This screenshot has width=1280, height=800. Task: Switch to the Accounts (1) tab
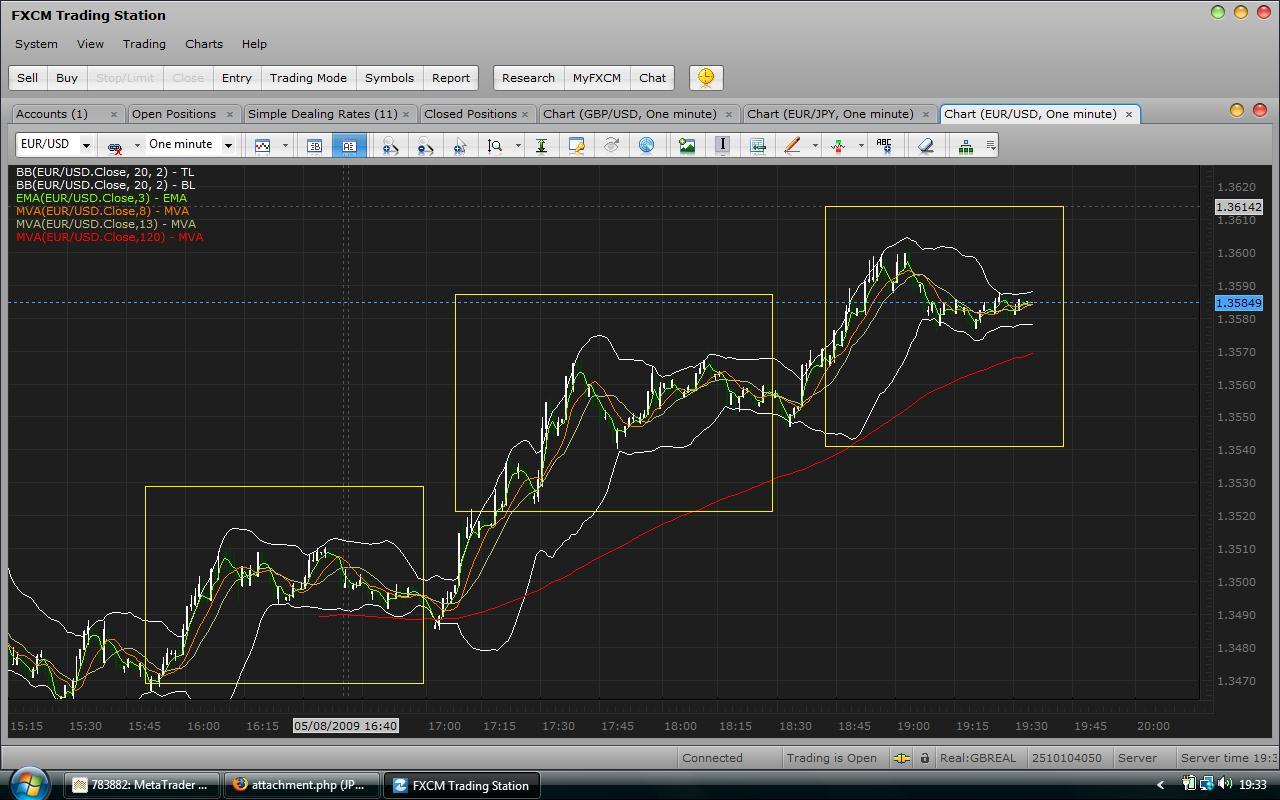pyautogui.click(x=67, y=114)
